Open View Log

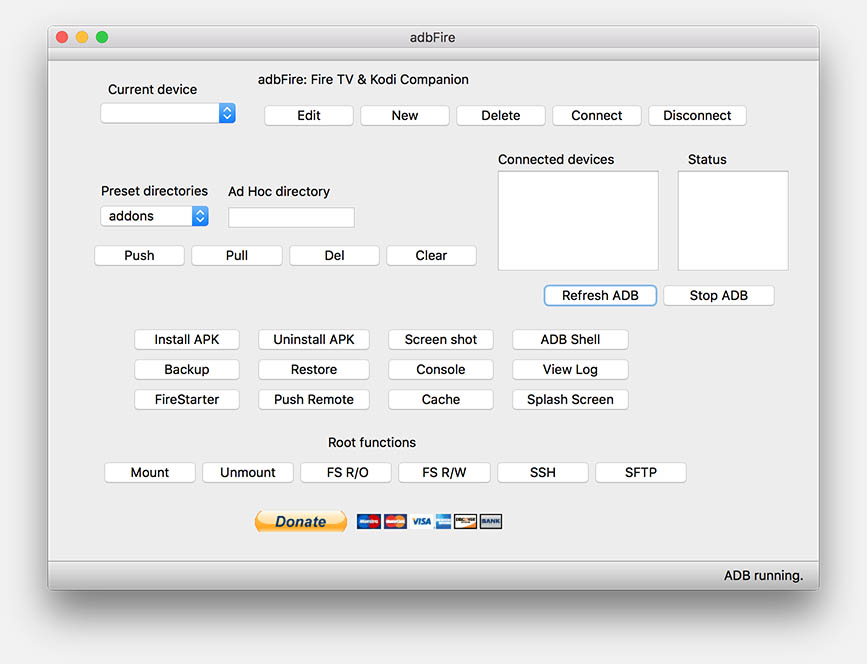click(570, 369)
